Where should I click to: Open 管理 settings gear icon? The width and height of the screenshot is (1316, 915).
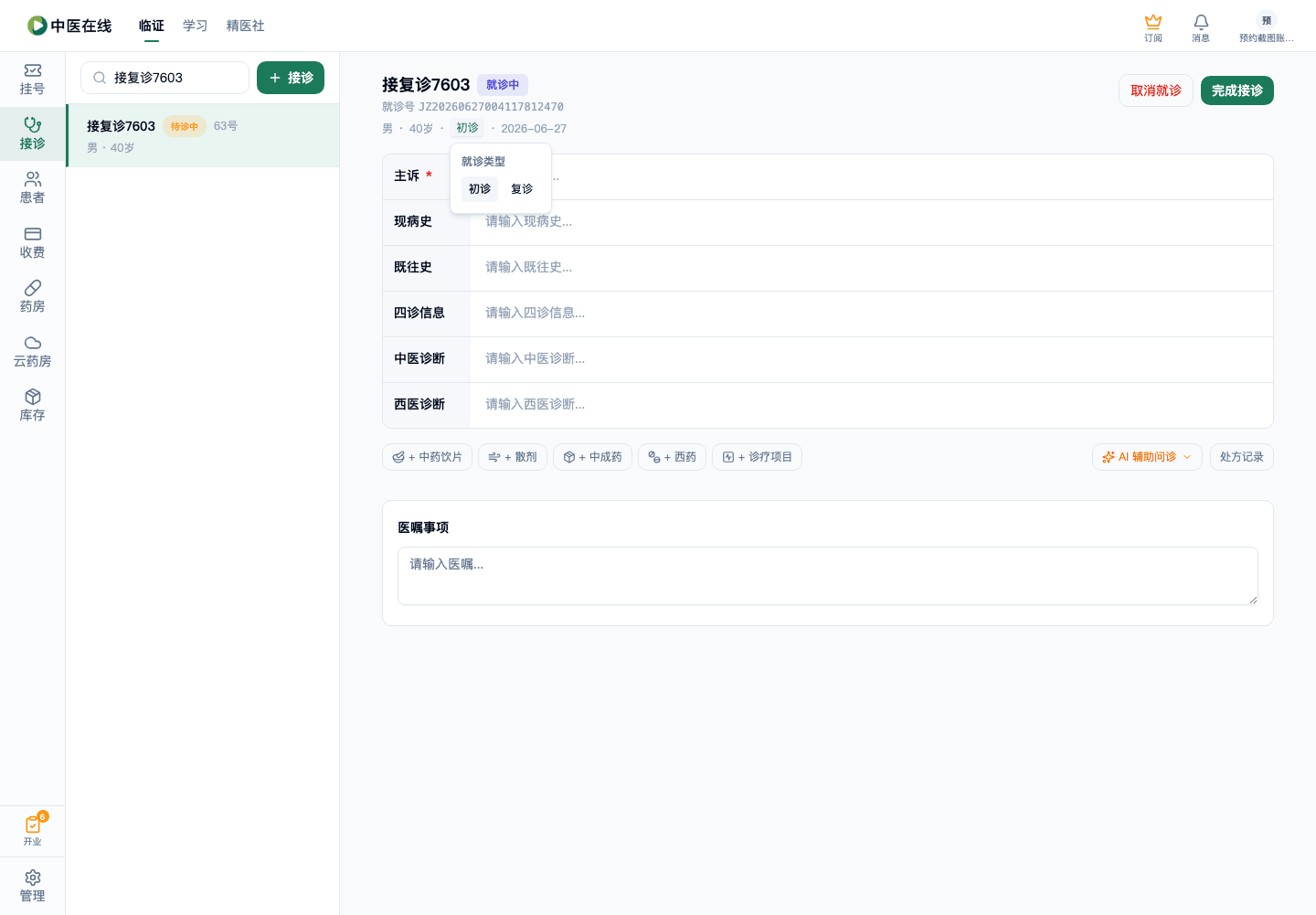point(32,887)
